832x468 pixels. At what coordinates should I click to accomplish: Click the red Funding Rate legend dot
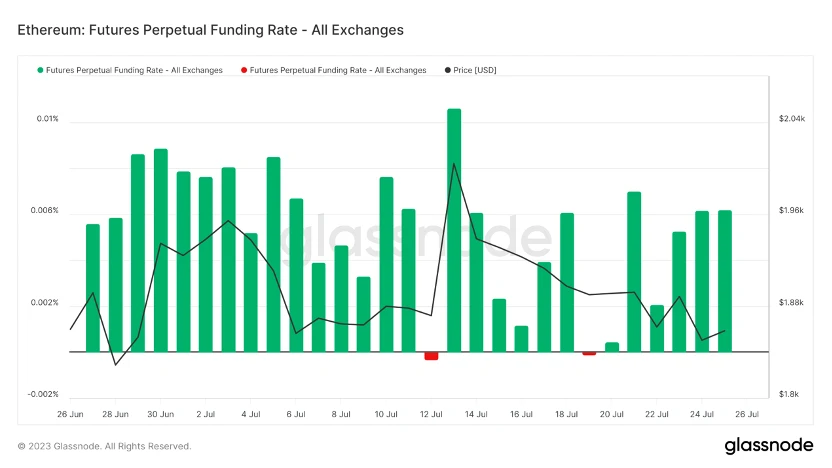244,70
